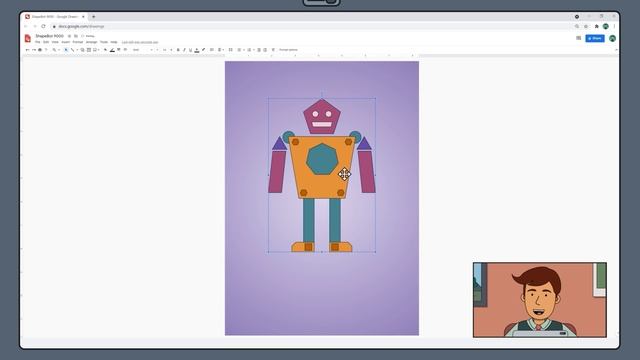Open the View menu
640x360 pixels.
click(55, 42)
